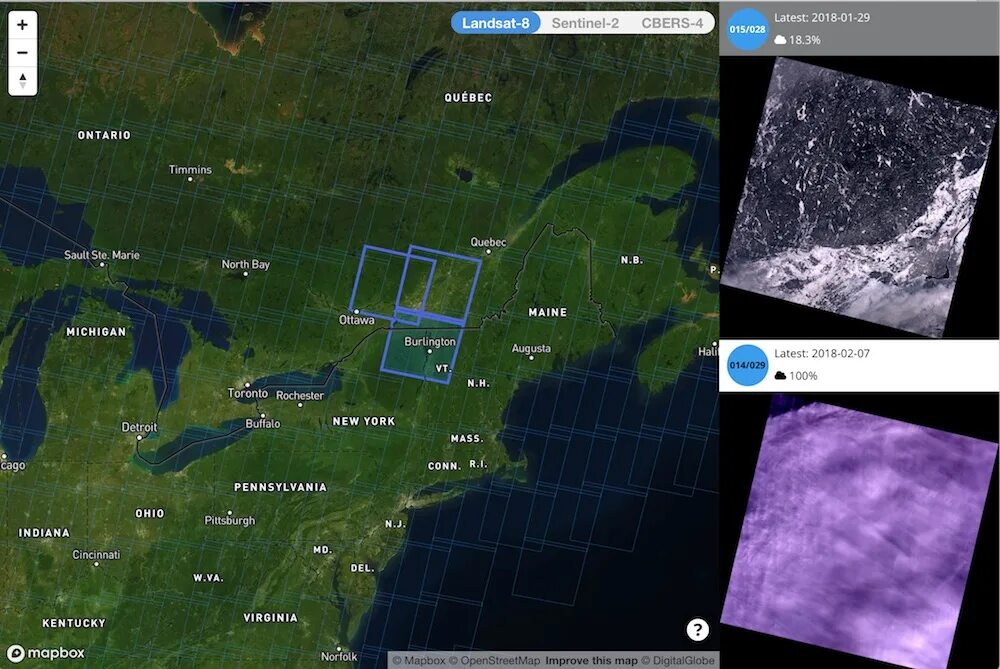
Task: Click the Latest: 2018-01-29 date text
Action: pos(822,18)
